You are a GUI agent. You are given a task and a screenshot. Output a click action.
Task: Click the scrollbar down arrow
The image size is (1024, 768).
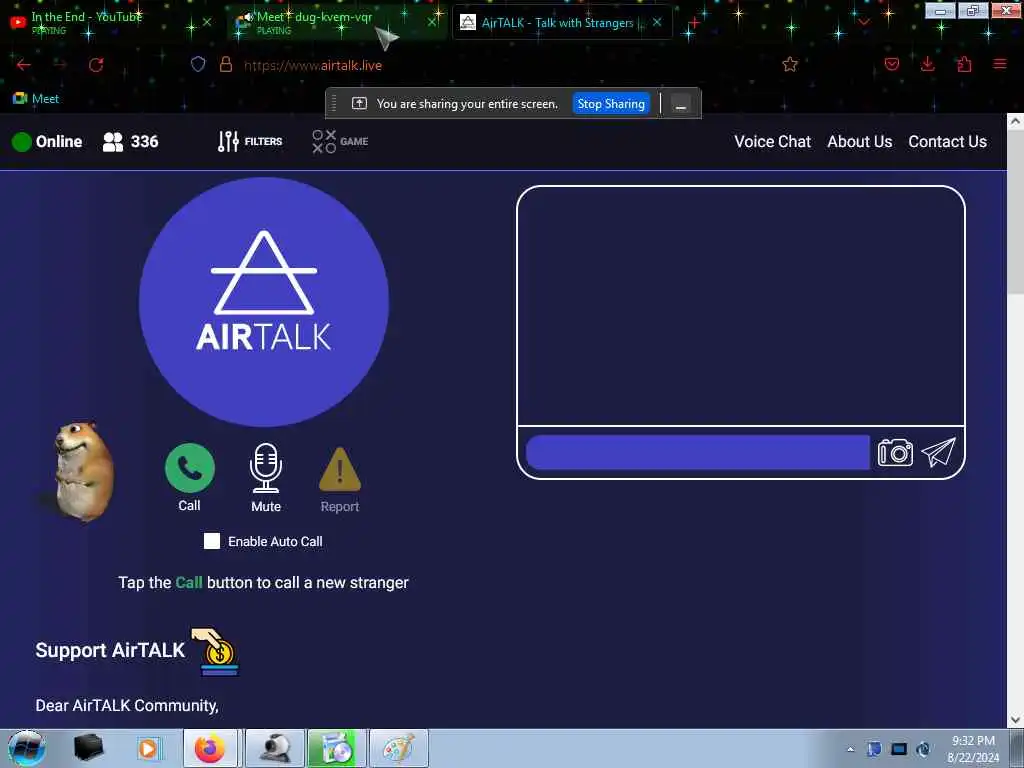pyautogui.click(x=1015, y=720)
